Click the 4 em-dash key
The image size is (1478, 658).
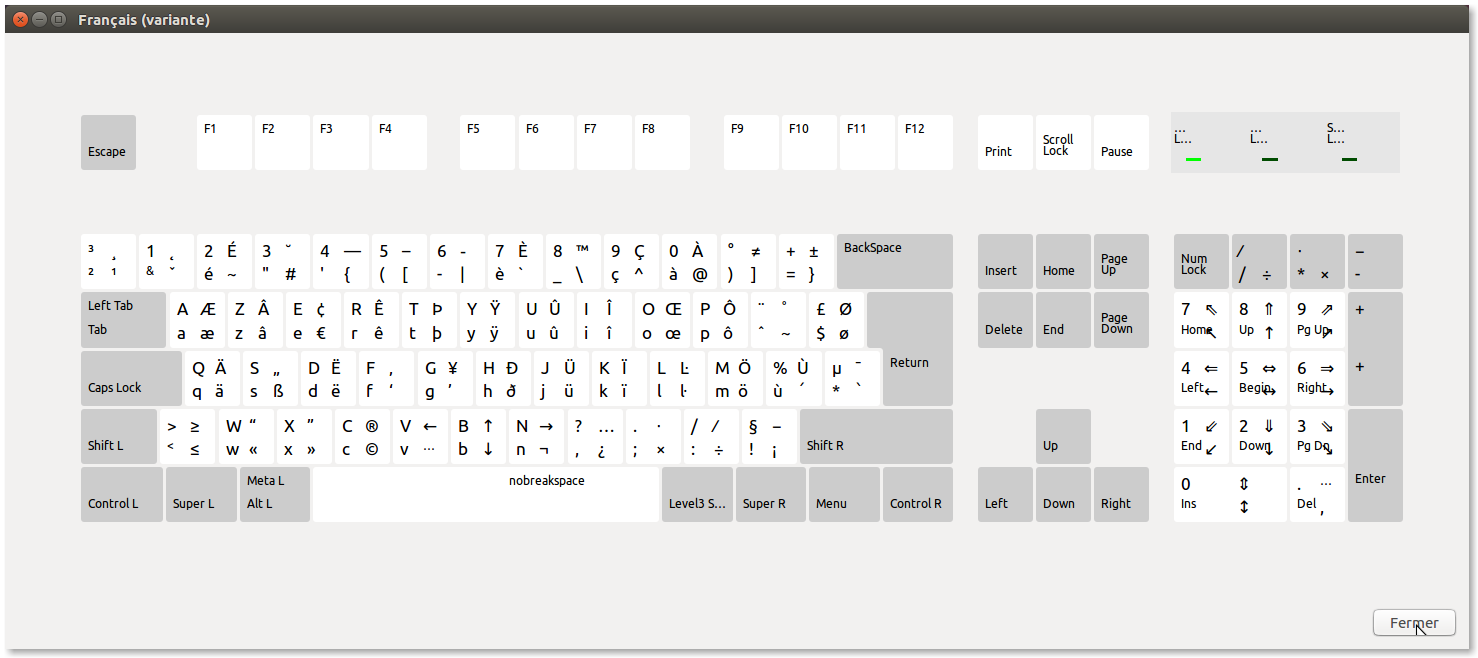coord(340,261)
